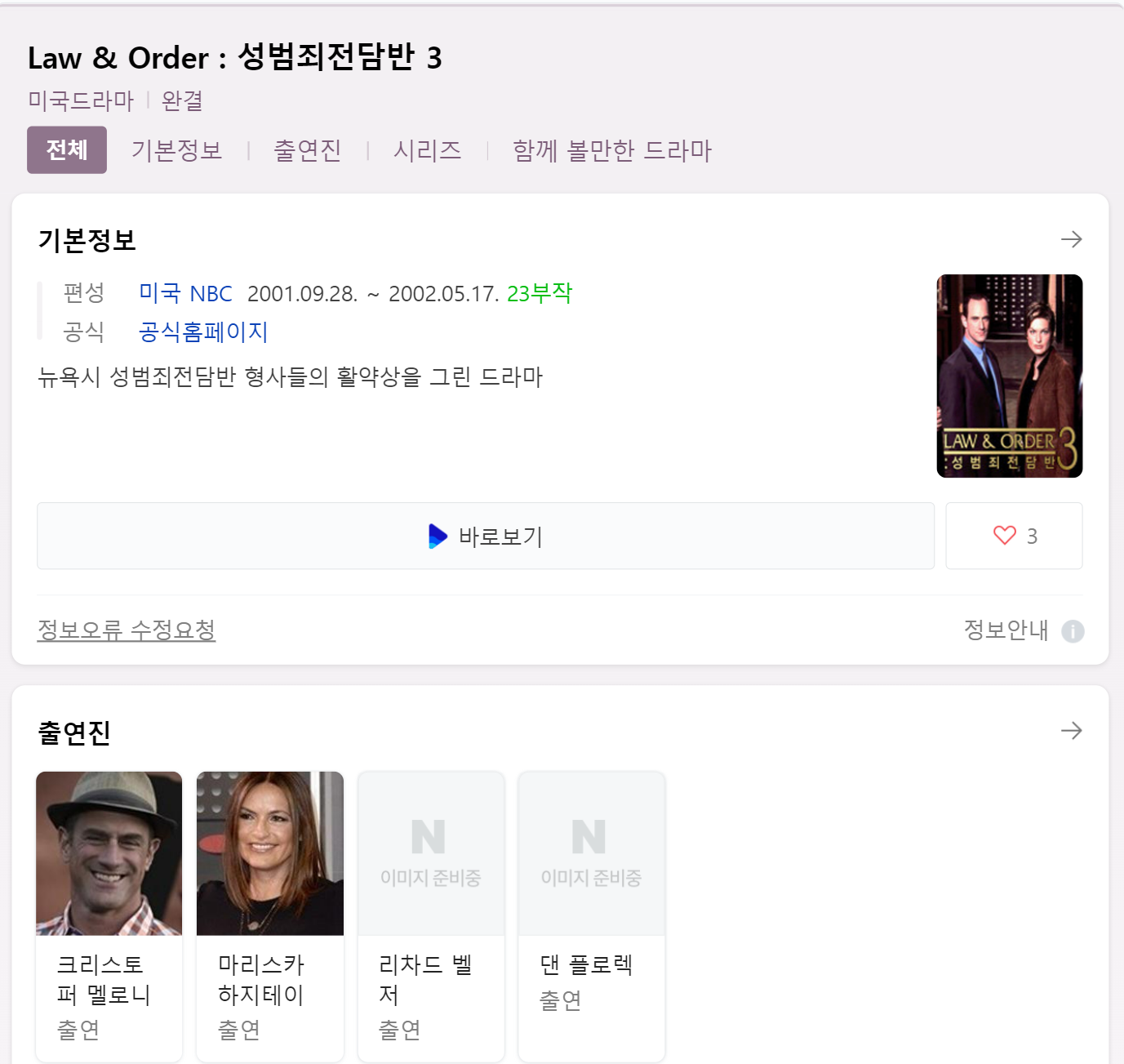
Task: Open the 함께 볼만한 드라마 tab
Action: (612, 150)
